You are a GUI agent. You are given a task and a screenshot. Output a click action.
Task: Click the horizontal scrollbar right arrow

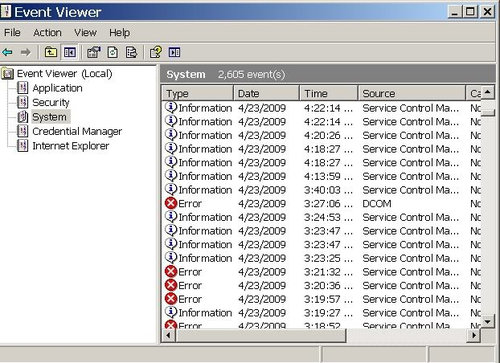[x=474, y=335]
